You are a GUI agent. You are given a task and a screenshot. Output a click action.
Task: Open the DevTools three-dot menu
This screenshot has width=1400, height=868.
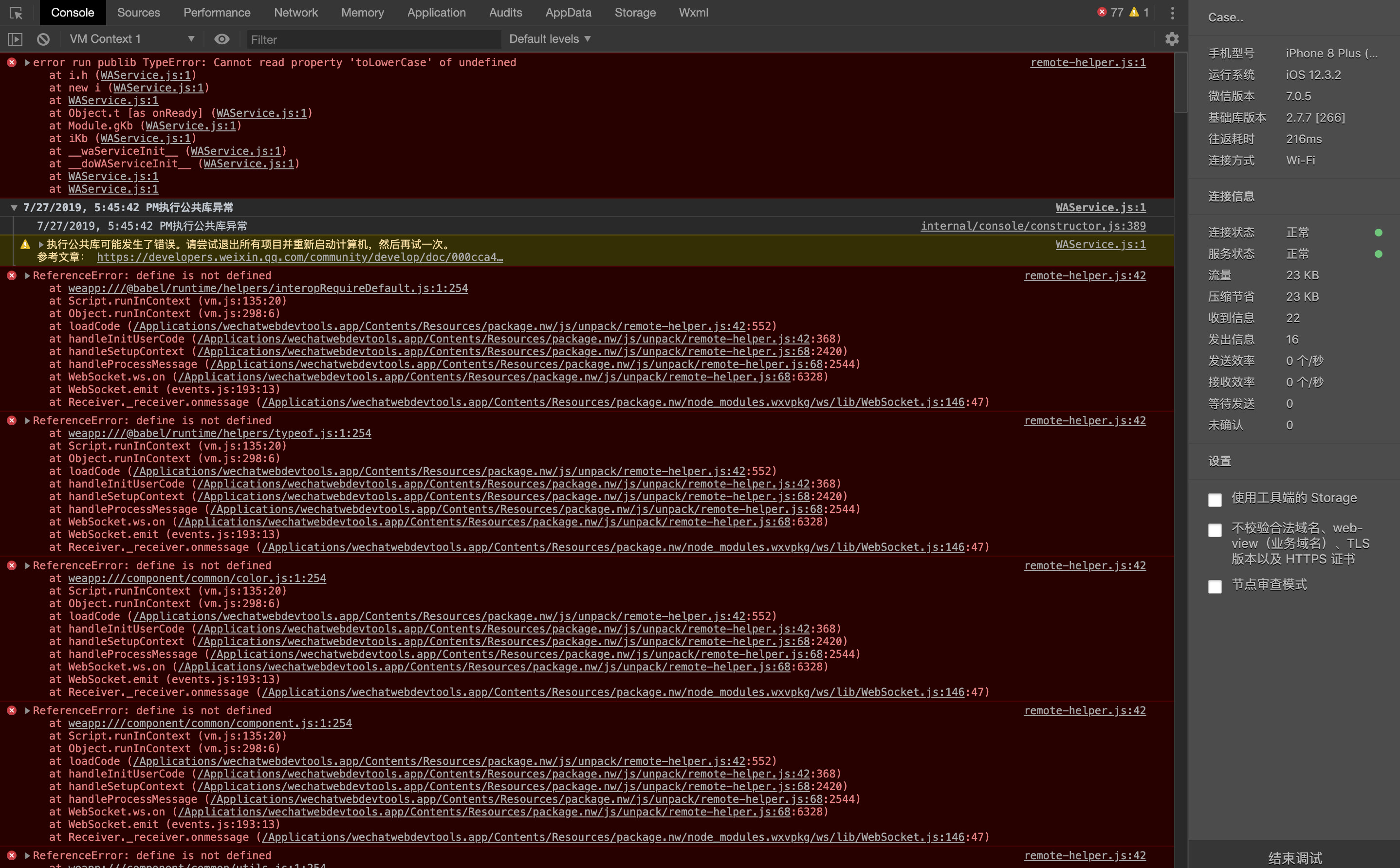[x=1172, y=13]
